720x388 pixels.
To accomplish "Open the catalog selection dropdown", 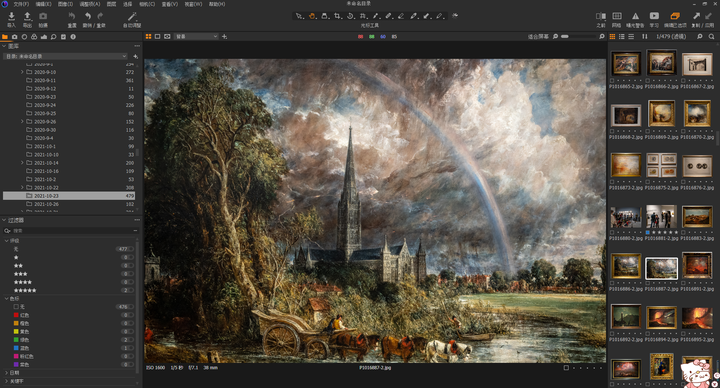I will [65, 56].
